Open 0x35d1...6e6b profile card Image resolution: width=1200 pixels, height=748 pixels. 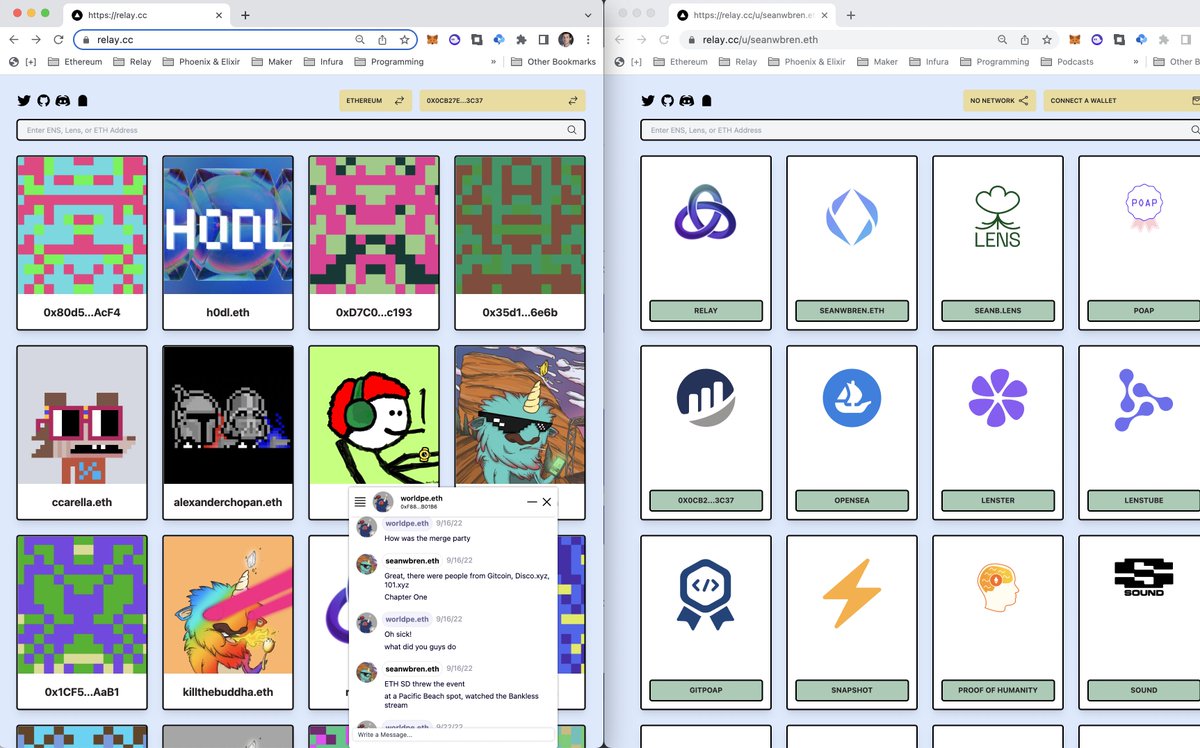[x=520, y=242]
